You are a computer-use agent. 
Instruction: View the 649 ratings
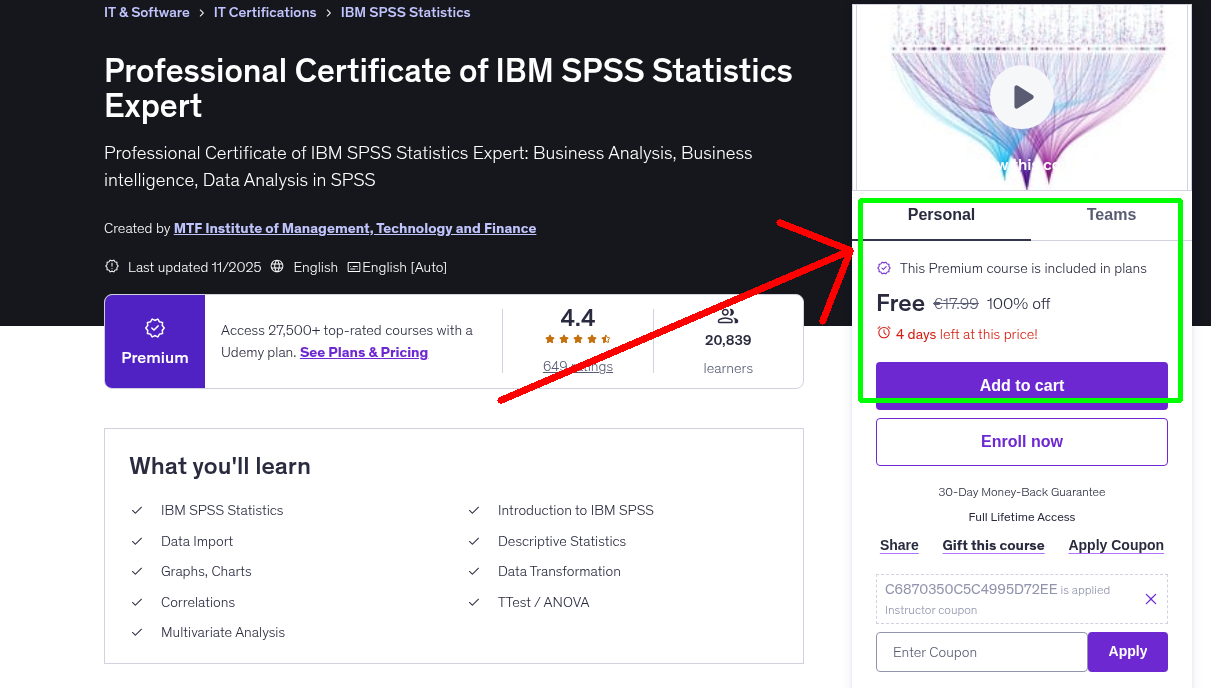(577, 366)
